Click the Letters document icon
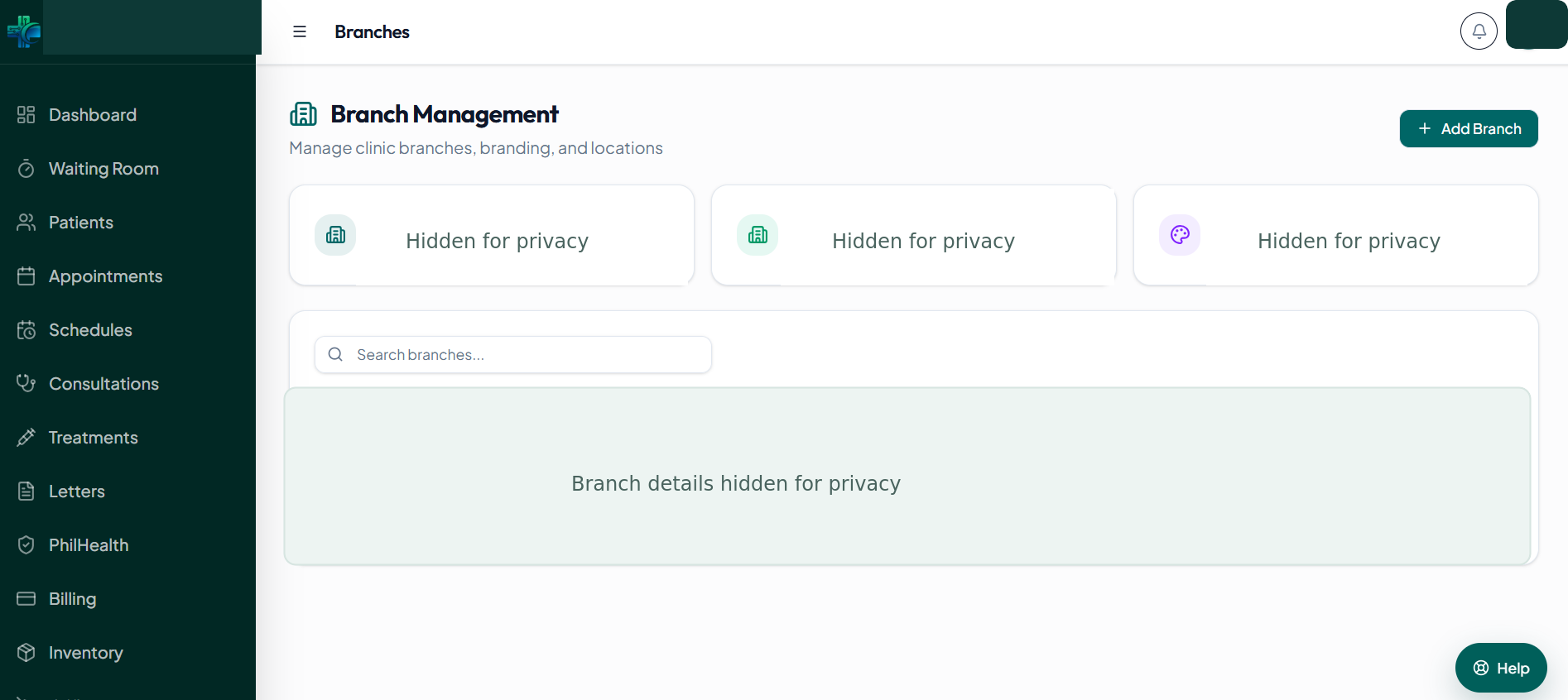1568x700 pixels. (x=26, y=491)
